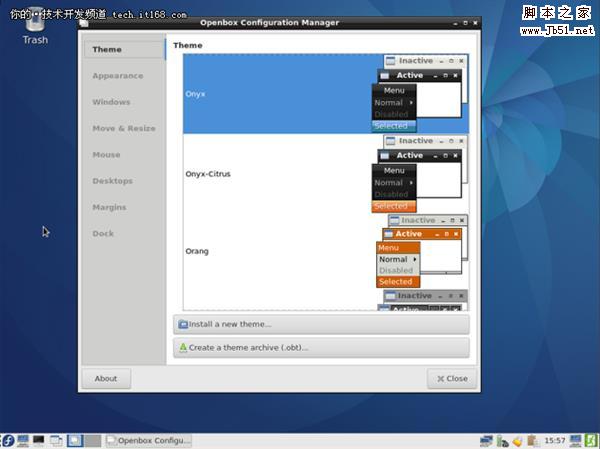The height and width of the screenshot is (449, 600).
Task: Maximize the Openbox Configuration Manager window
Action: pyautogui.click(x=465, y=23)
